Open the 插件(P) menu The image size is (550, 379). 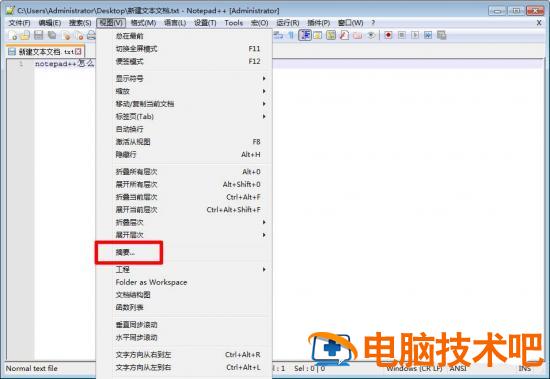(x=318, y=23)
